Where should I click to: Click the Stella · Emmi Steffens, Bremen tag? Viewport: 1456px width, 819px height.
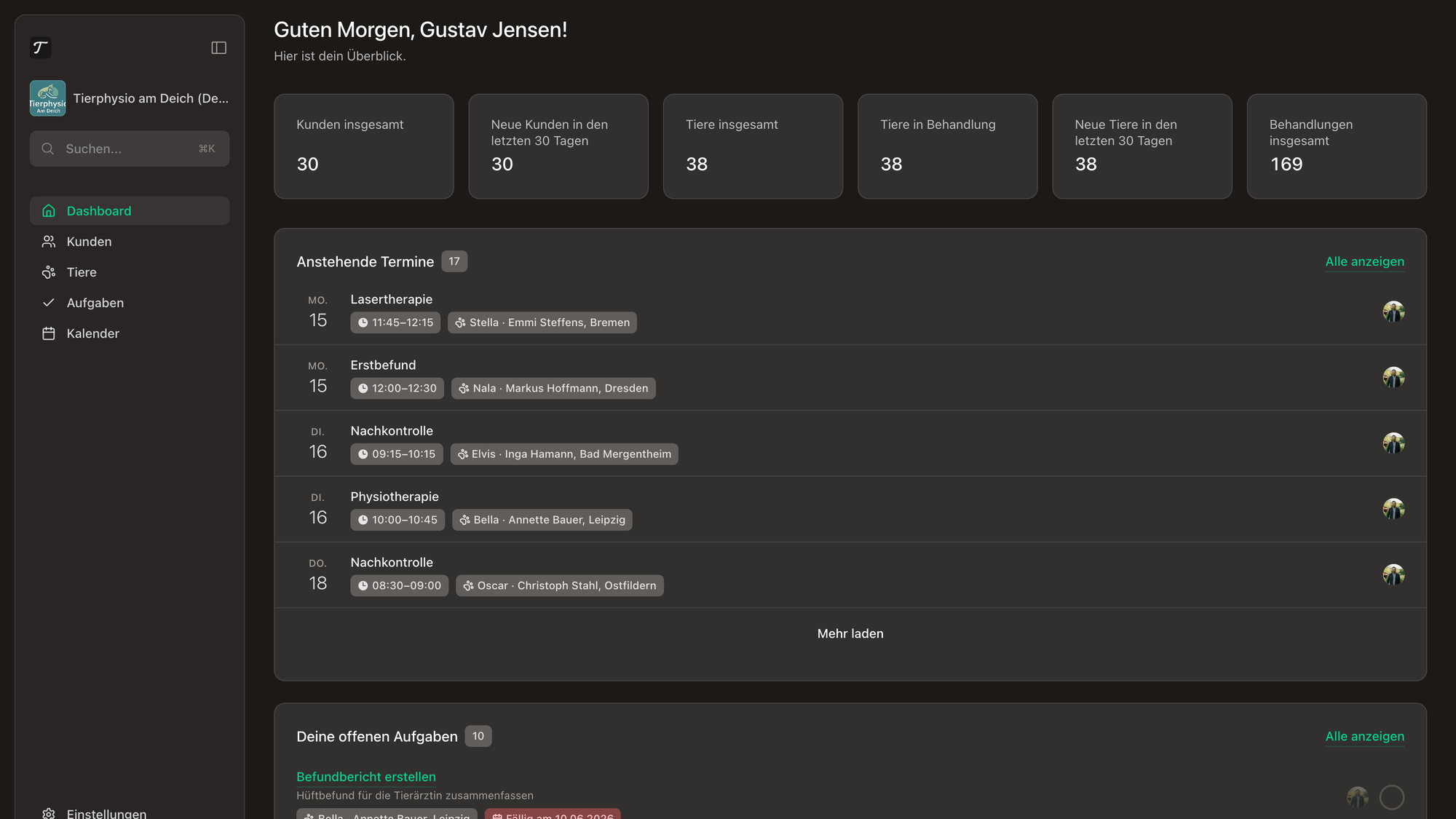point(542,323)
